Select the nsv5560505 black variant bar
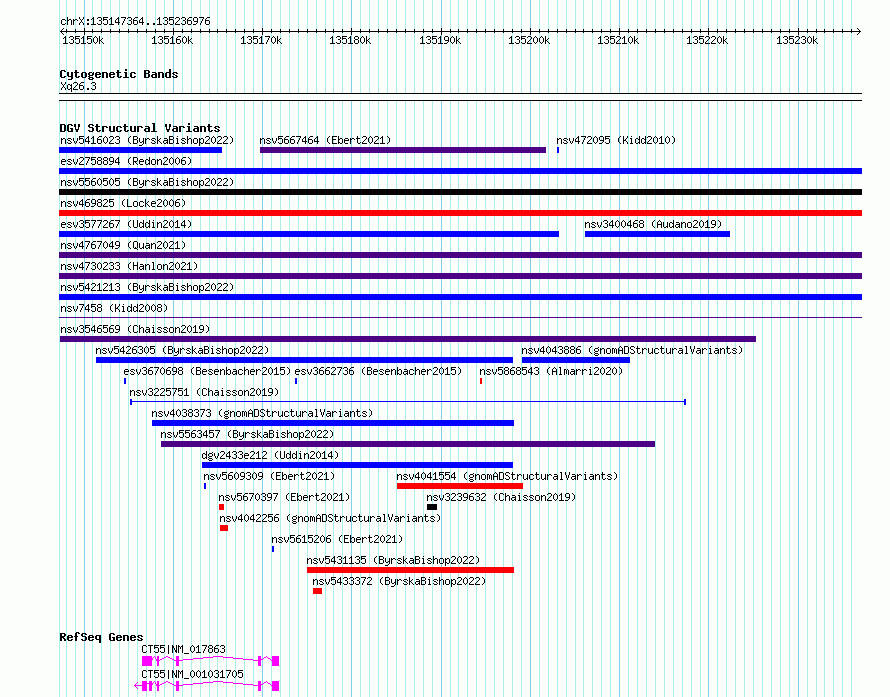 click(x=460, y=192)
